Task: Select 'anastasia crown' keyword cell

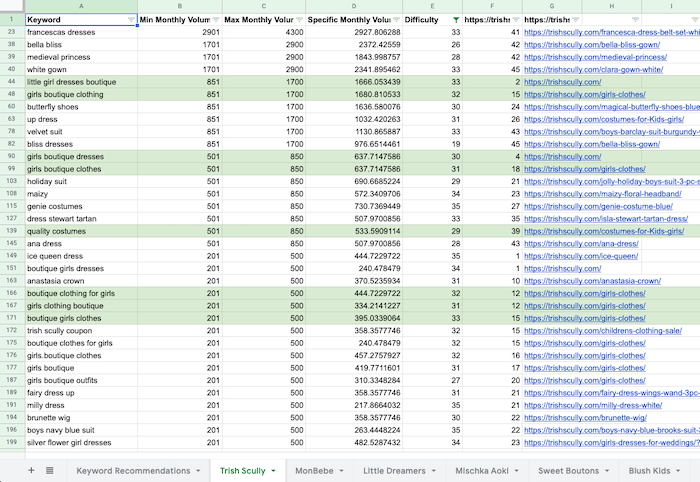Action: pos(81,281)
